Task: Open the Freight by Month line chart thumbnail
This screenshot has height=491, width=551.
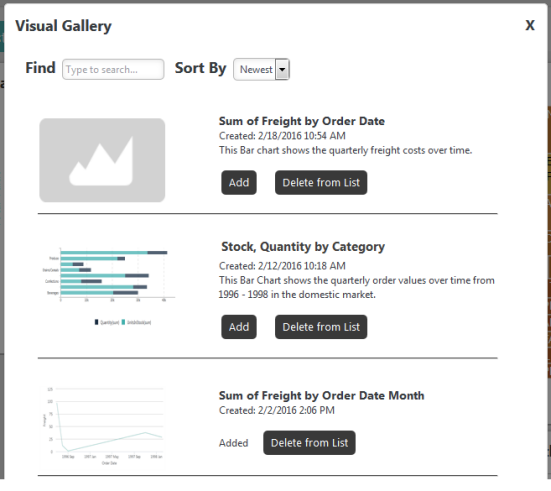Action: click(x=103, y=426)
